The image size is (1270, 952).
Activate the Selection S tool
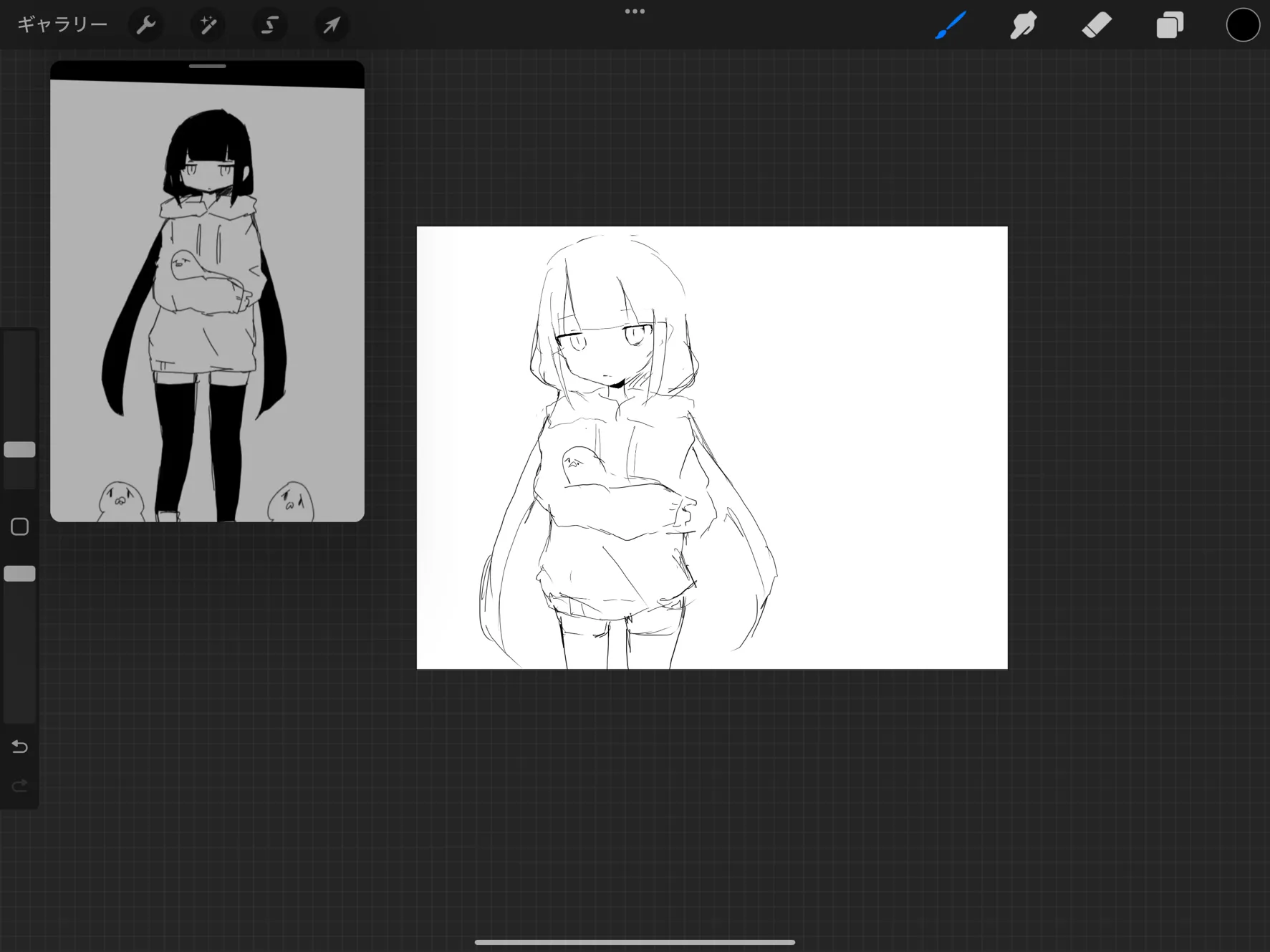(x=270, y=25)
